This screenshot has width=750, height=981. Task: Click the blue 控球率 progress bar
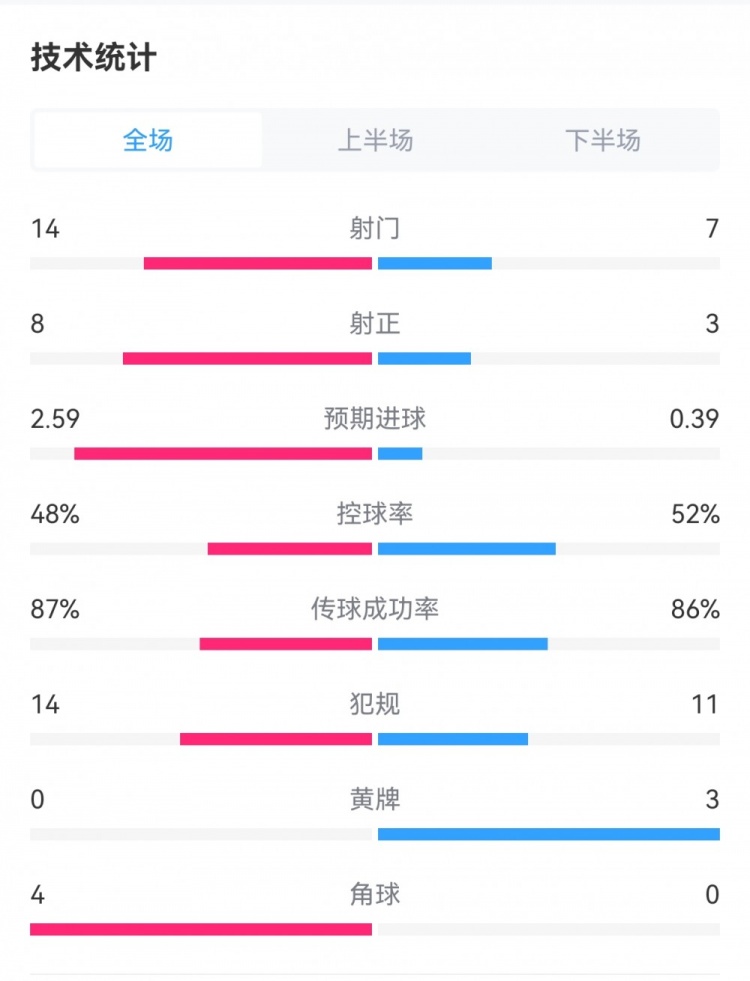466,549
